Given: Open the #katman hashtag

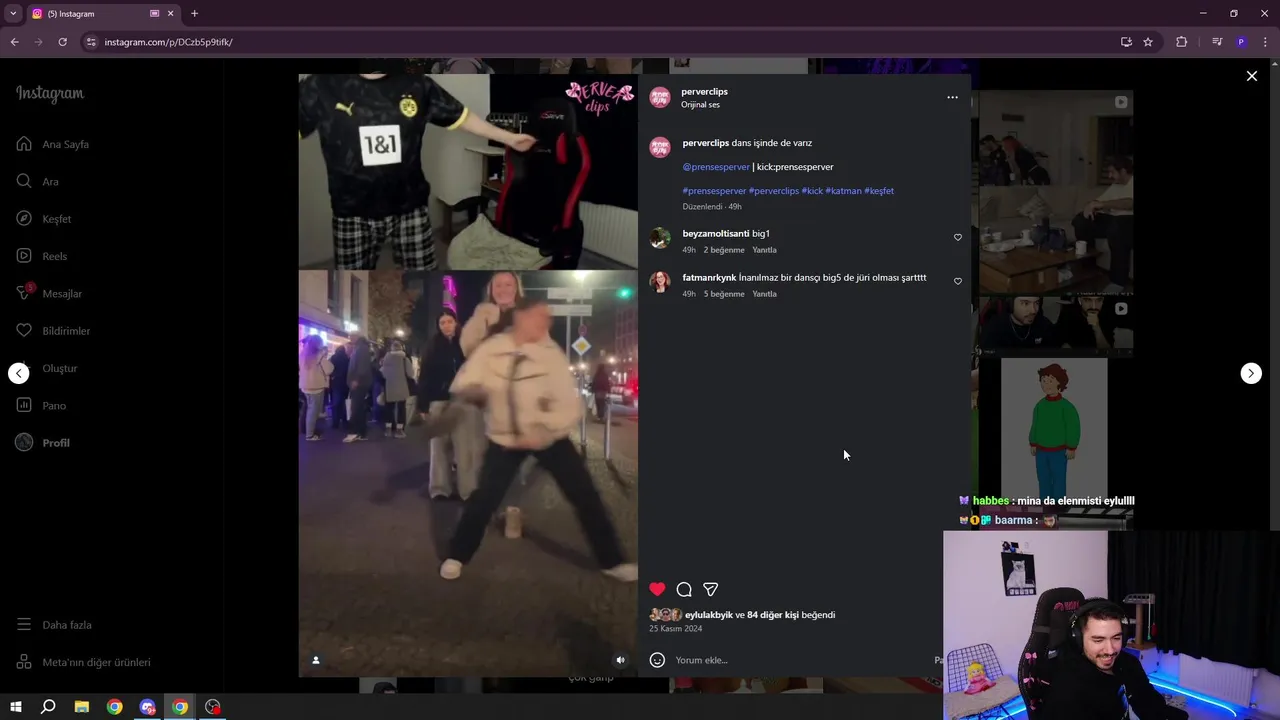Looking at the screenshot, I should tap(843, 191).
